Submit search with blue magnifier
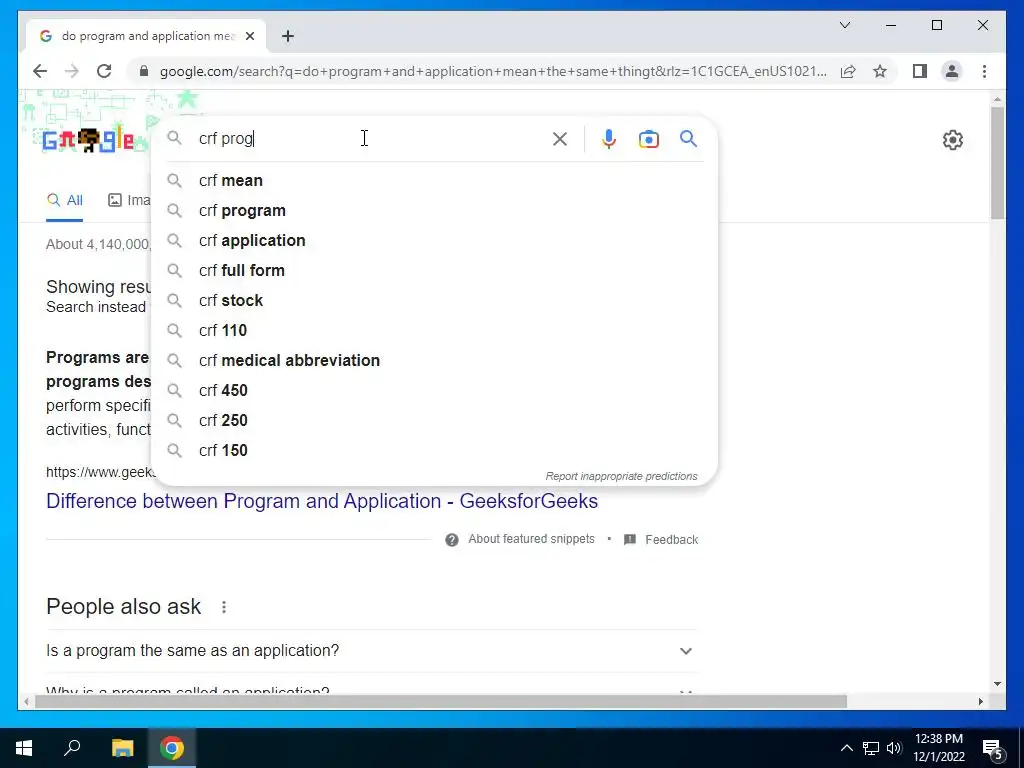Screen dimensions: 1024x768 click(x=688, y=138)
